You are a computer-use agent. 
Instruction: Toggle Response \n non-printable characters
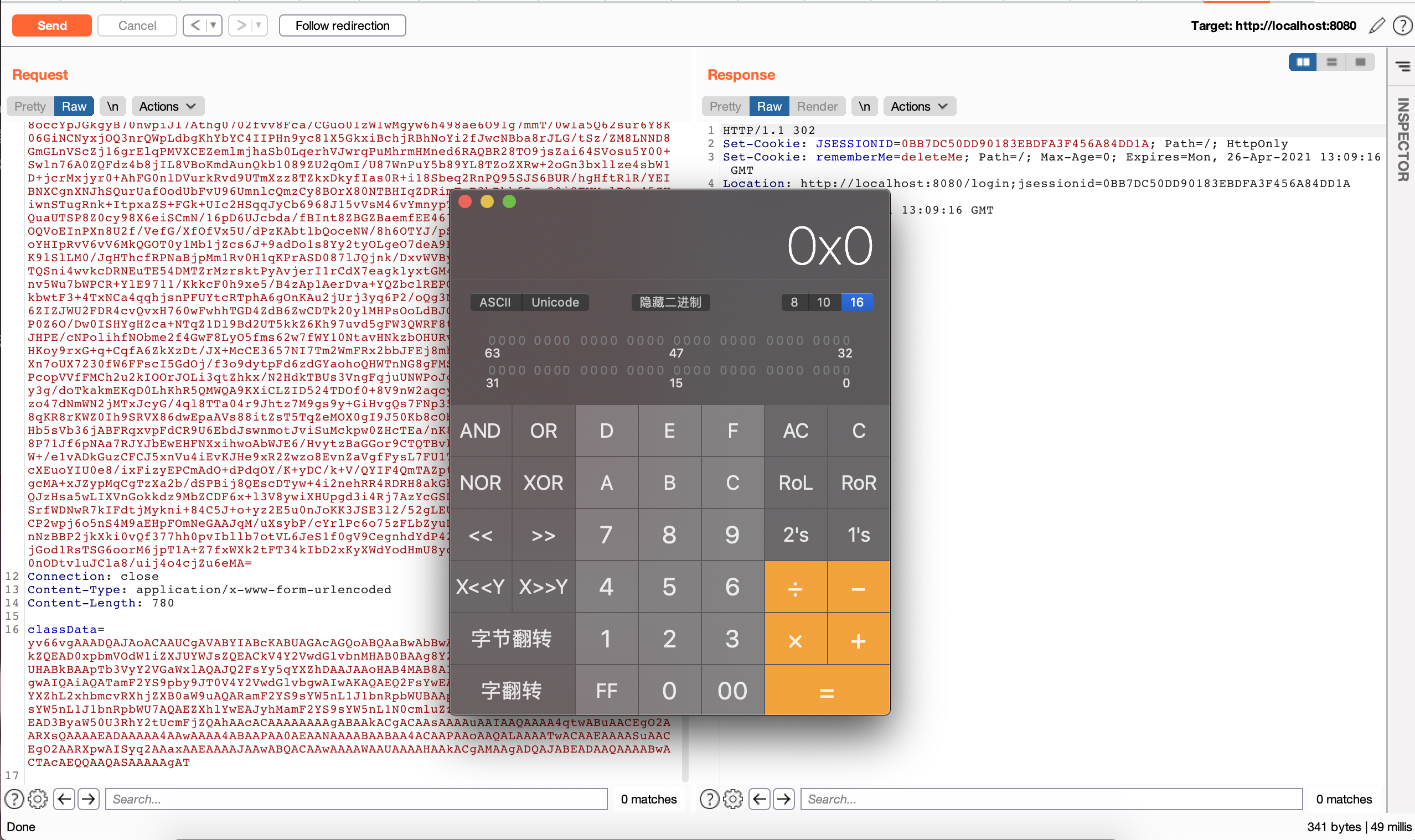pos(864,106)
